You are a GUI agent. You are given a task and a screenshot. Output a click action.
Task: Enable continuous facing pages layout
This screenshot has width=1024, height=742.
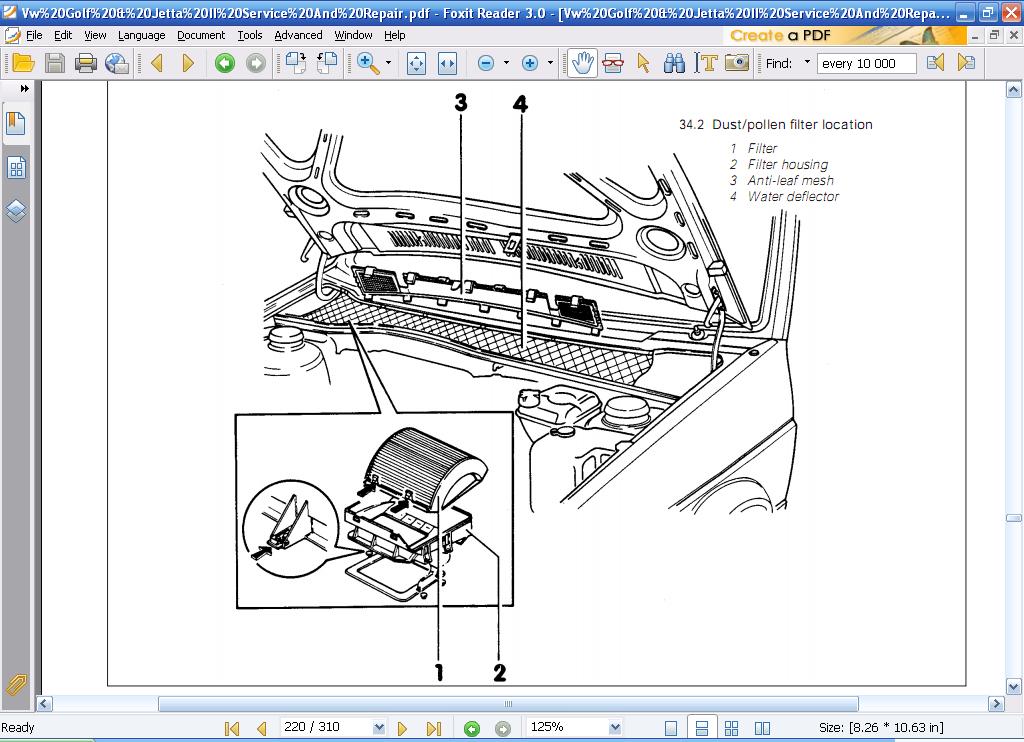click(762, 728)
